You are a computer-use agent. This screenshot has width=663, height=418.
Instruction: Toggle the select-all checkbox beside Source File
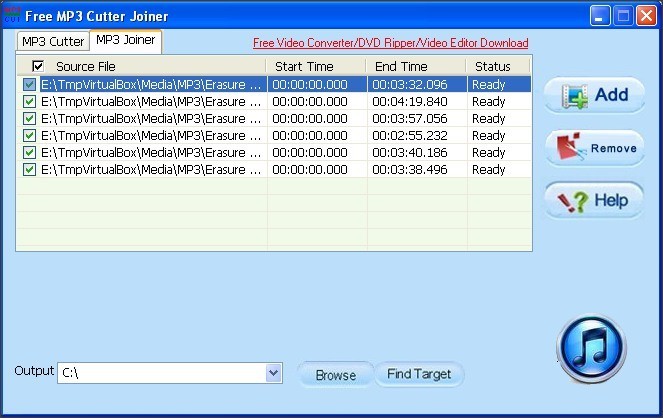pos(38,66)
